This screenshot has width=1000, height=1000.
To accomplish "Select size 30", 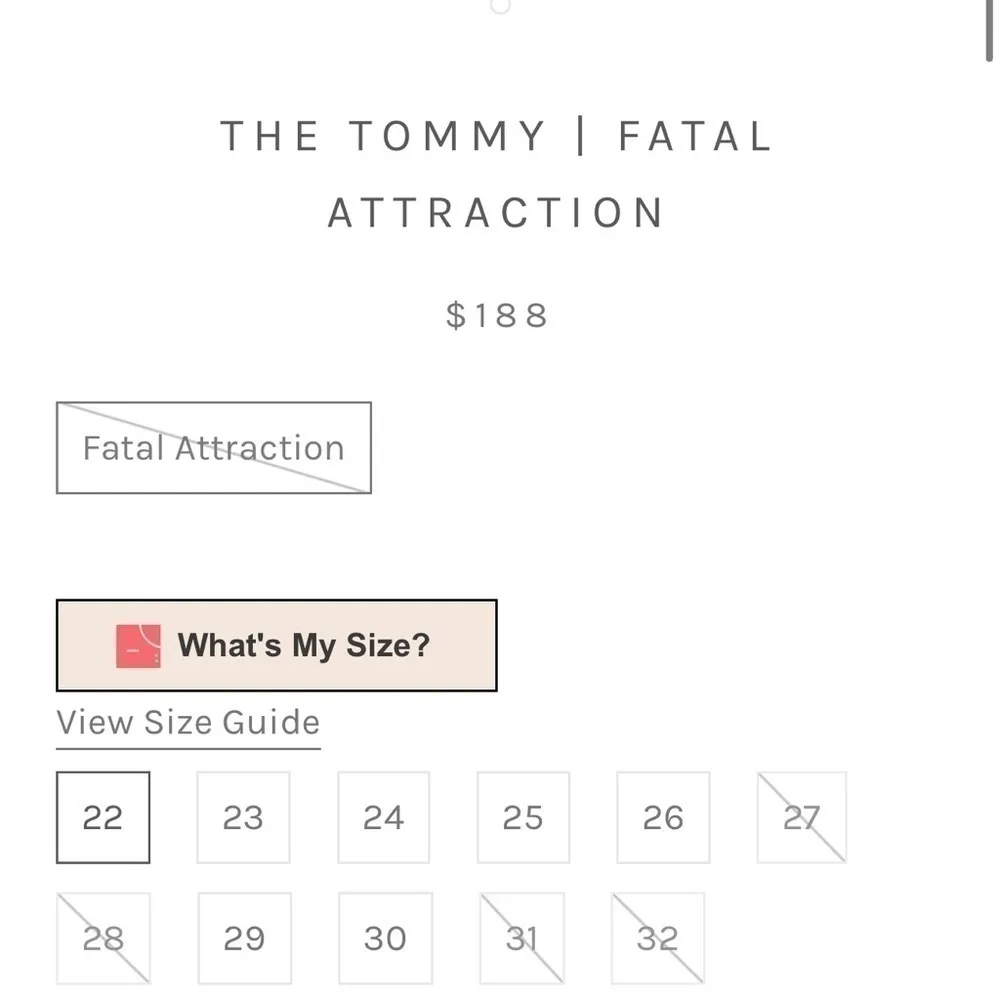I will point(383,937).
